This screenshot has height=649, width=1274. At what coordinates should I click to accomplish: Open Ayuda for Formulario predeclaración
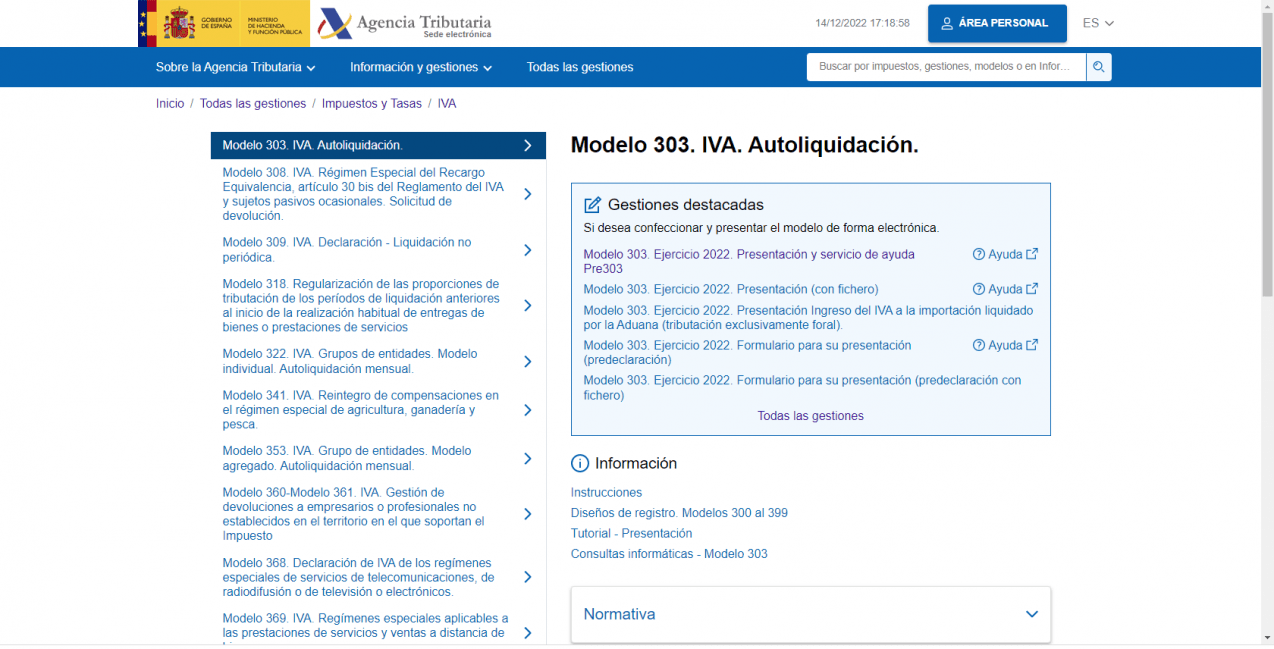click(1005, 345)
